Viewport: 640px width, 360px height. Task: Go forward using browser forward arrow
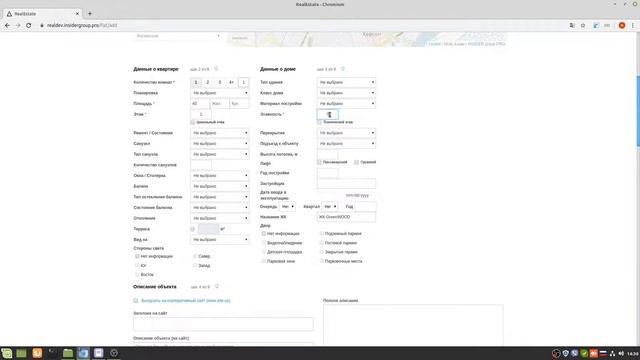tap(18, 25)
